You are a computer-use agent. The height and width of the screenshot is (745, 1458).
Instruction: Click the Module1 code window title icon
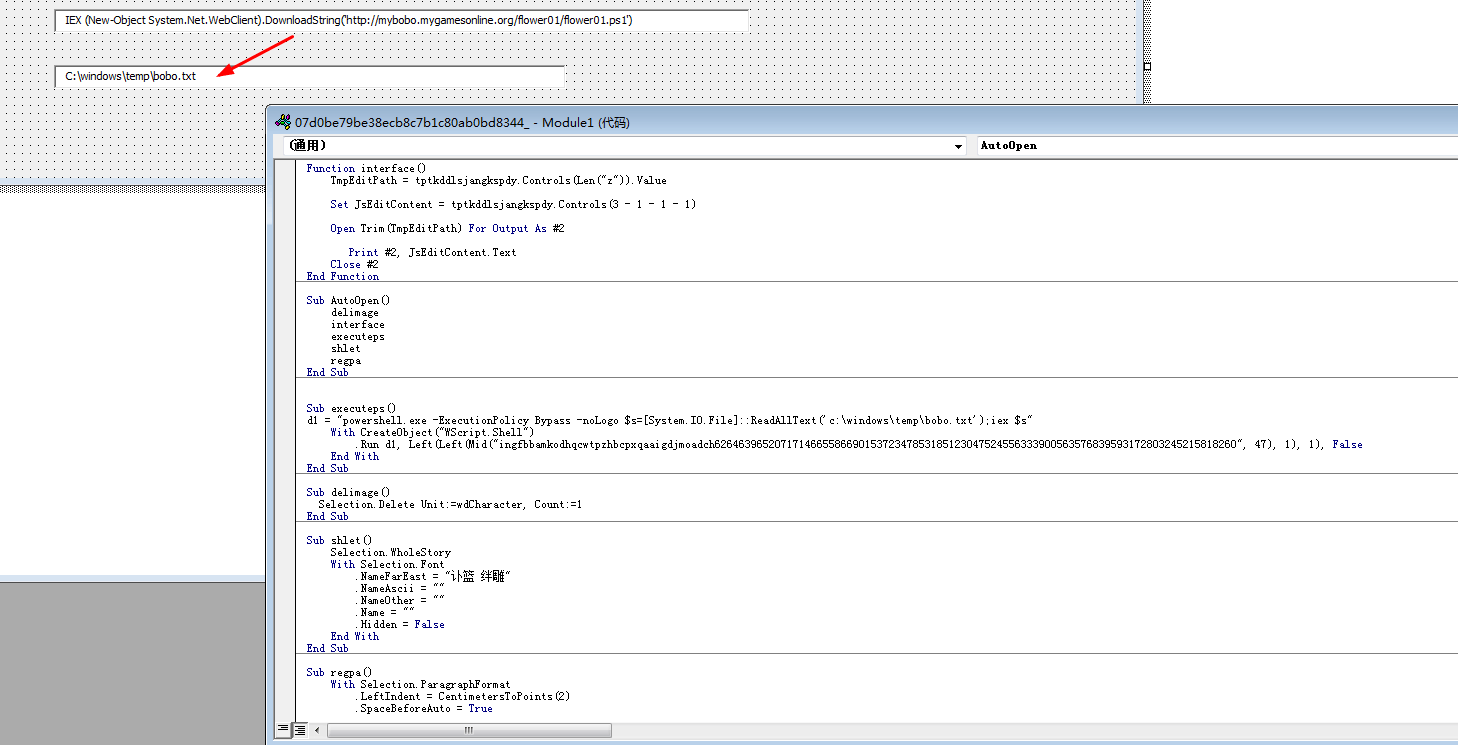[x=282, y=122]
